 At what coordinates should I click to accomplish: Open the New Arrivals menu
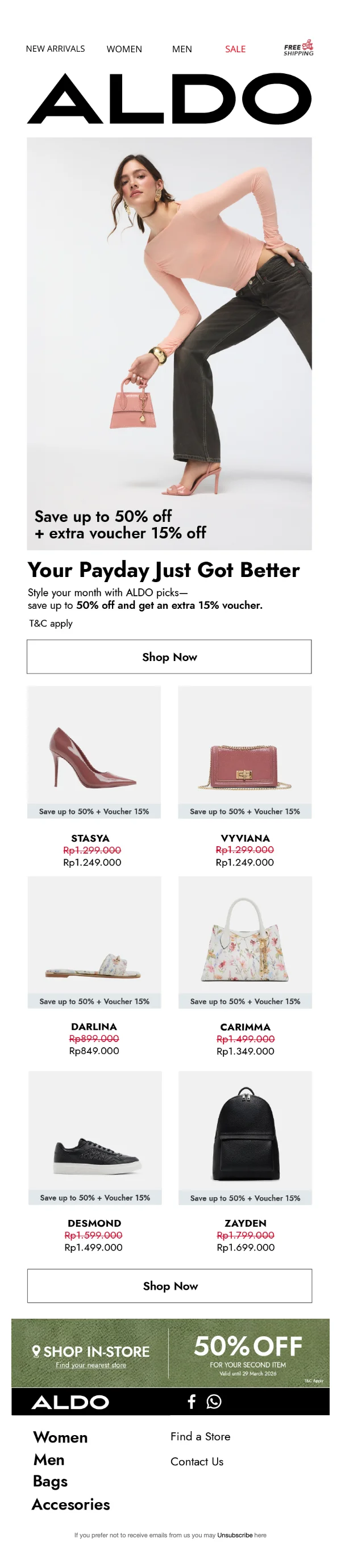56,49
